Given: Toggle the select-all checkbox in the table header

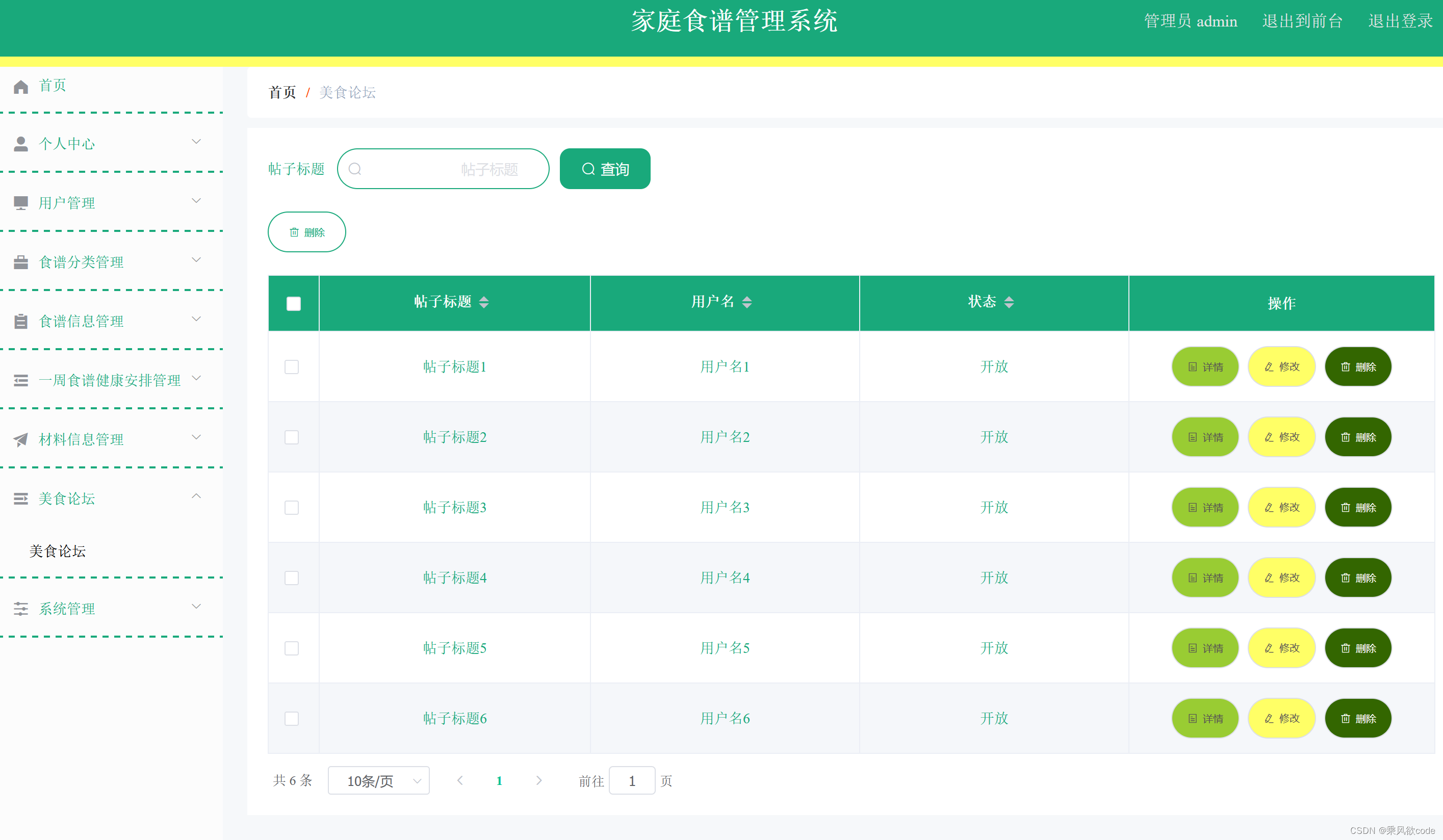Looking at the screenshot, I should pos(293,303).
